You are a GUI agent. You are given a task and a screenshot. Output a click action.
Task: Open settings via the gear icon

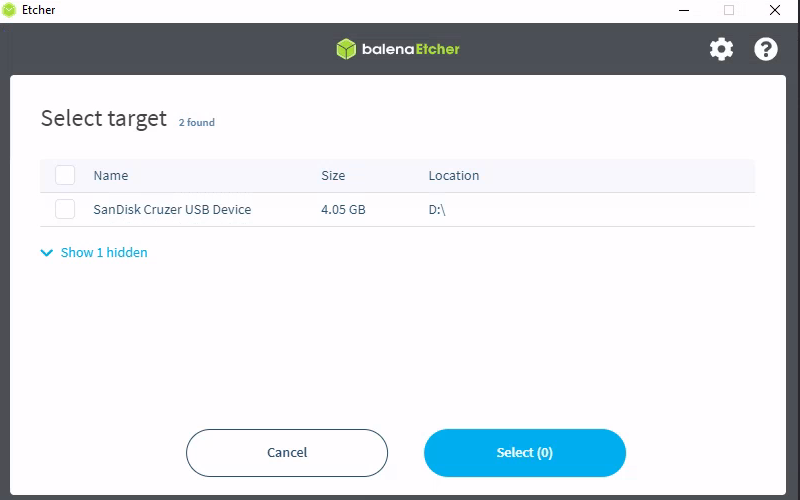(x=721, y=49)
